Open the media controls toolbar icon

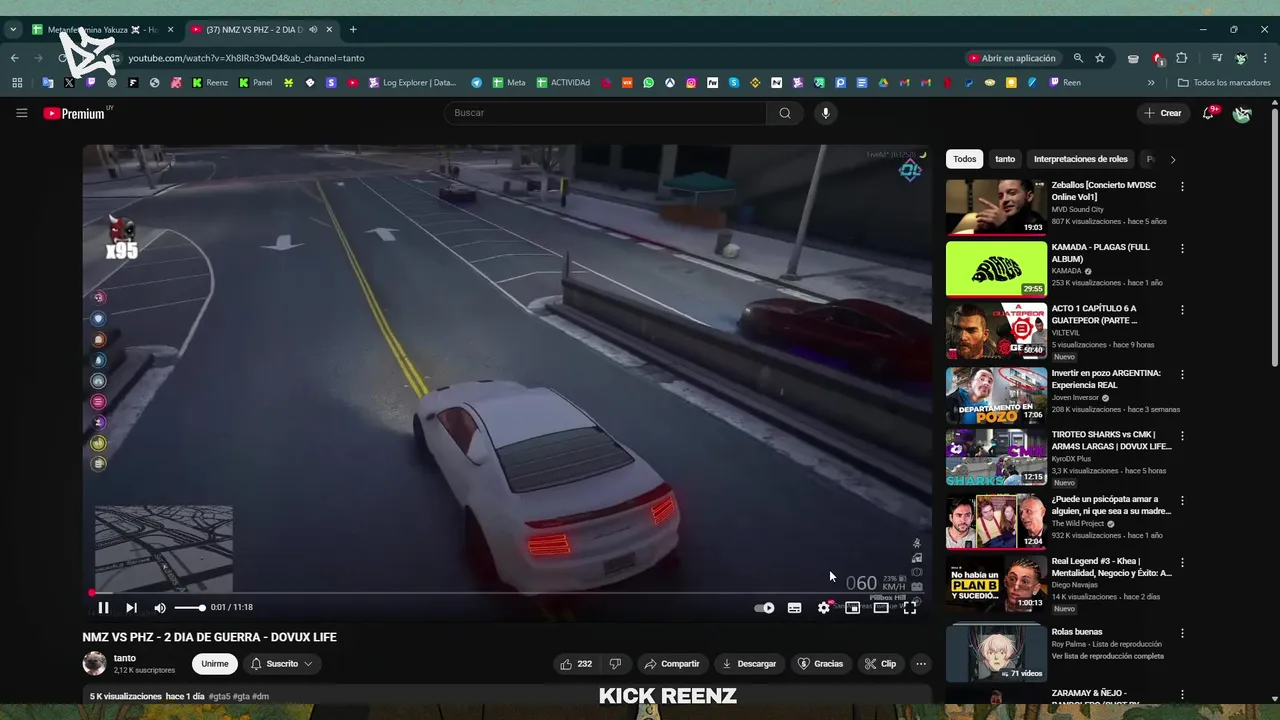tap(1217, 58)
